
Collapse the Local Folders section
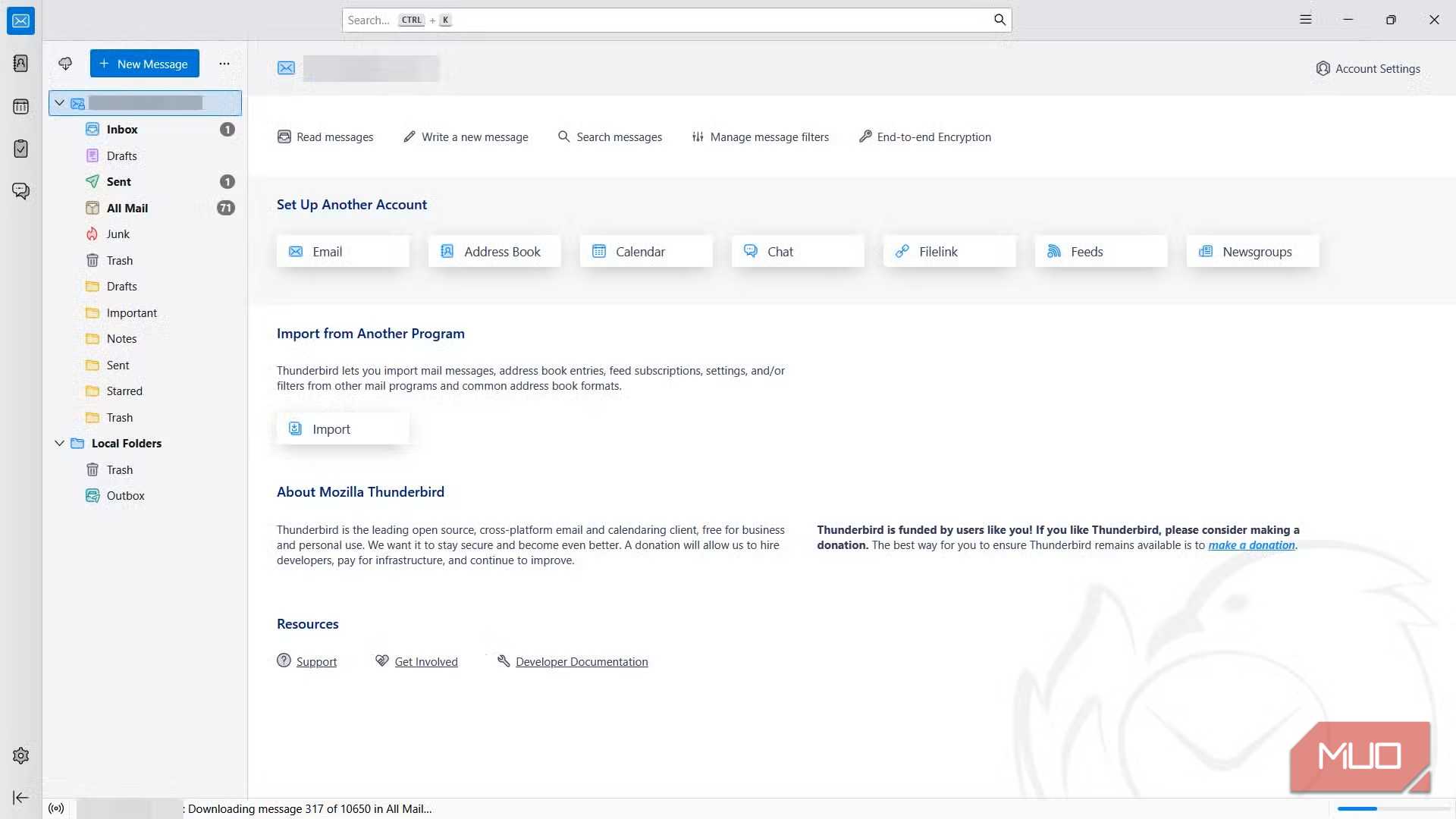59,443
